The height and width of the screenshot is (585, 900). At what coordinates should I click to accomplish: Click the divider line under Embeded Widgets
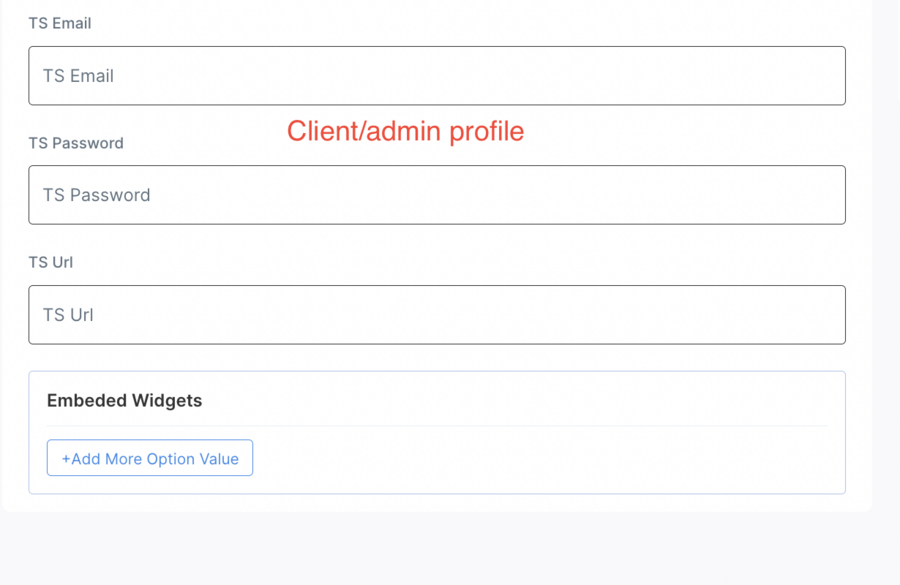point(436,426)
